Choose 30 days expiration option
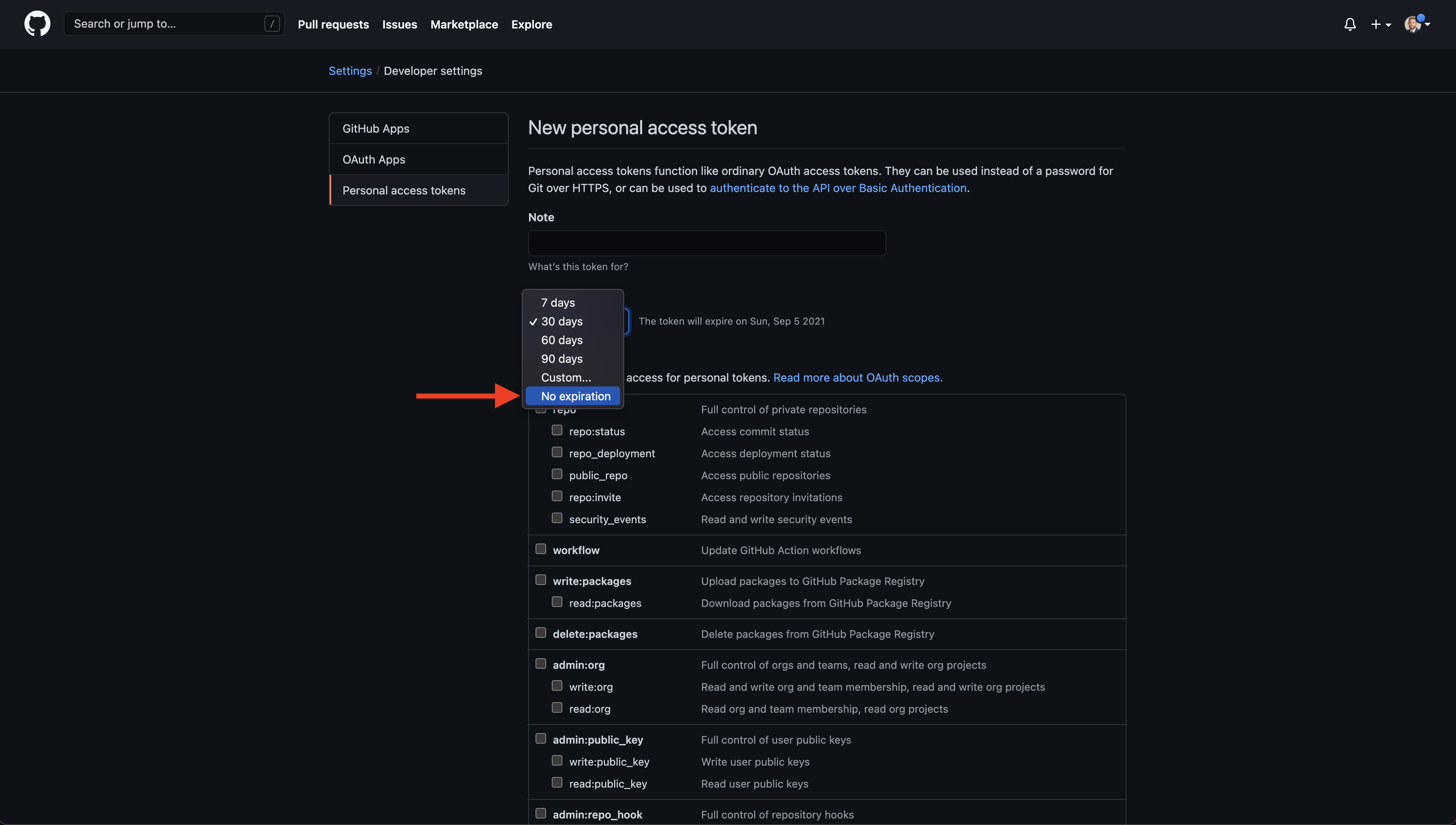 pyautogui.click(x=573, y=321)
